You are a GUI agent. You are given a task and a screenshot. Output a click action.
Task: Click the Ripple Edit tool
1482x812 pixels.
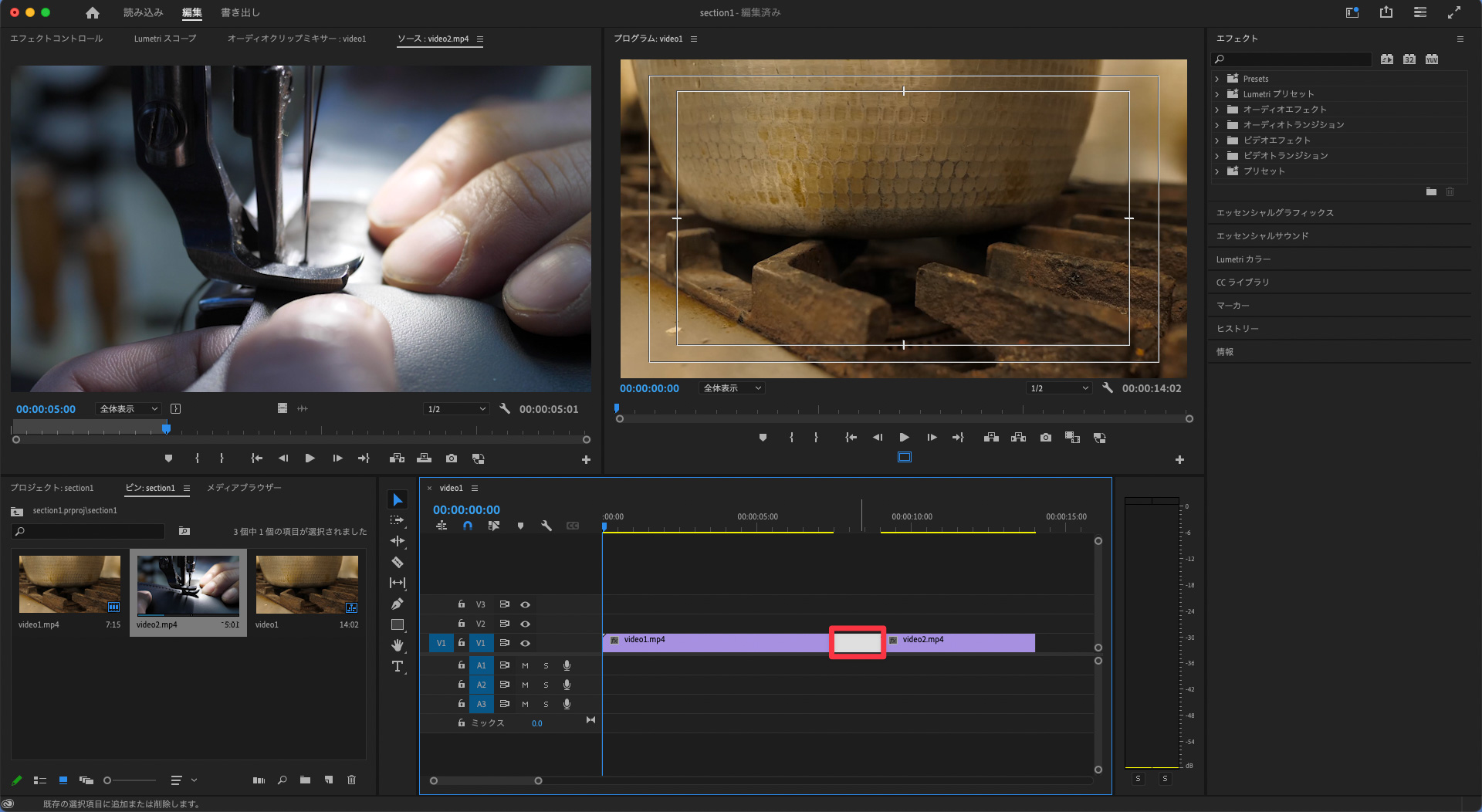398,541
